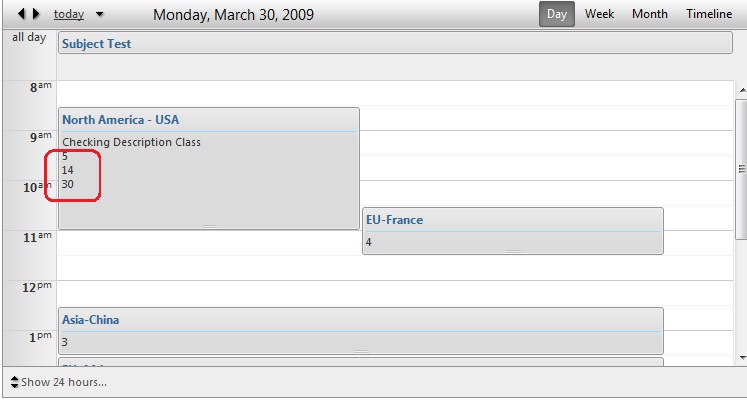Image resolution: width=747 pixels, height=400 pixels.
Task: Click the vertical scrollbar thumb
Action: point(741,168)
